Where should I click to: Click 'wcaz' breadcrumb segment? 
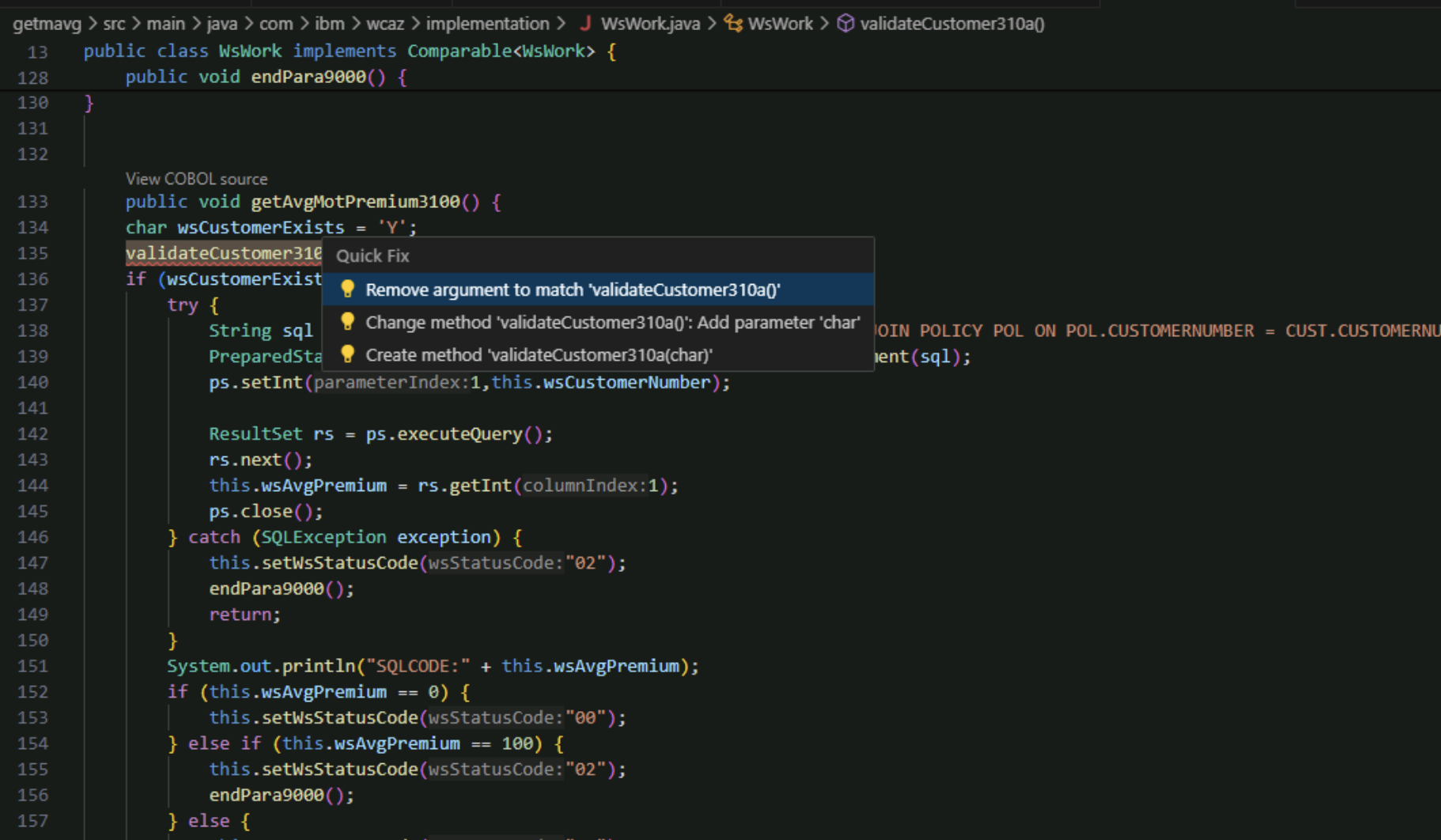tap(385, 24)
